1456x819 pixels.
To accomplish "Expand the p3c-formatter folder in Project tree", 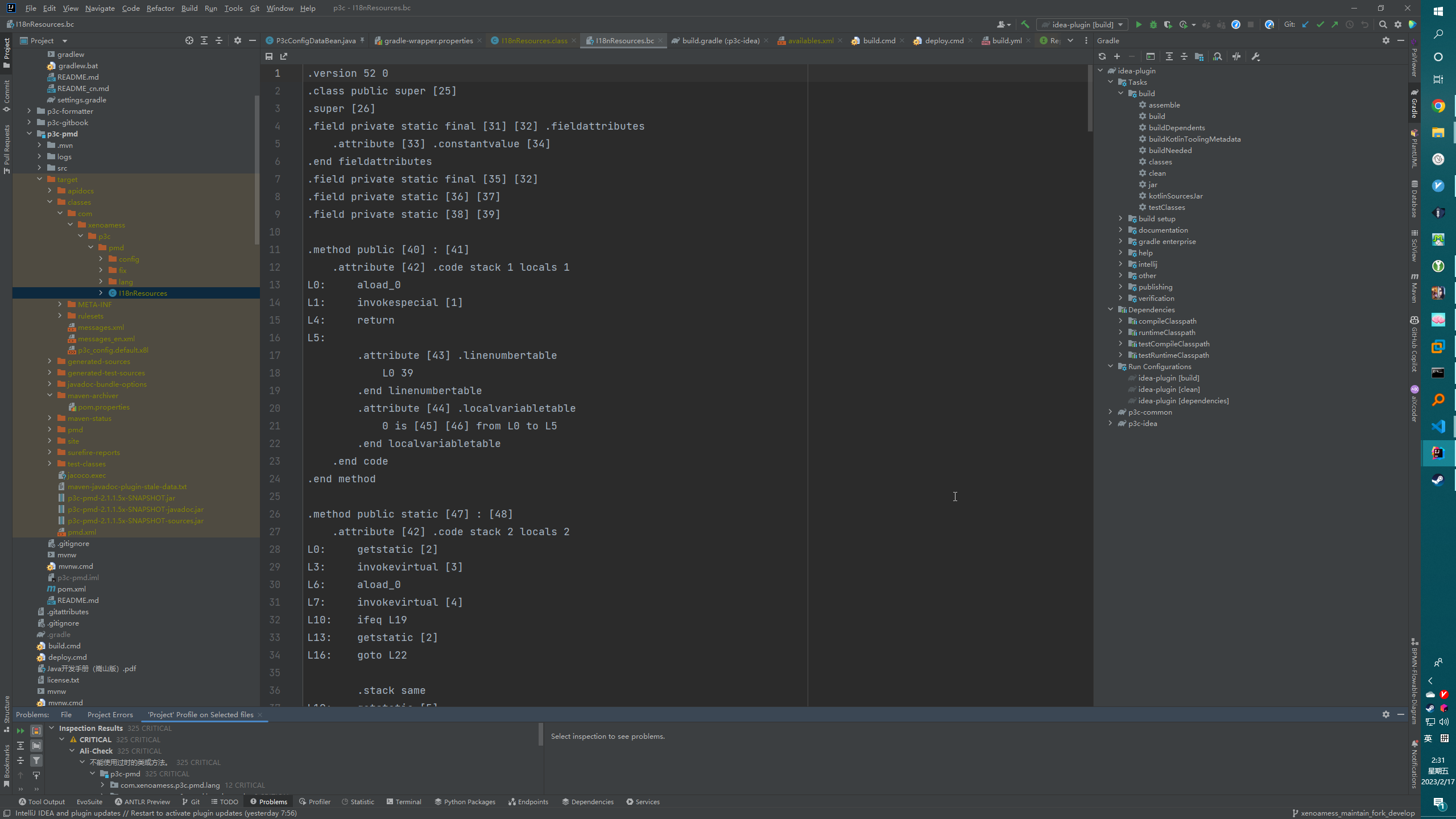I will coord(30,111).
